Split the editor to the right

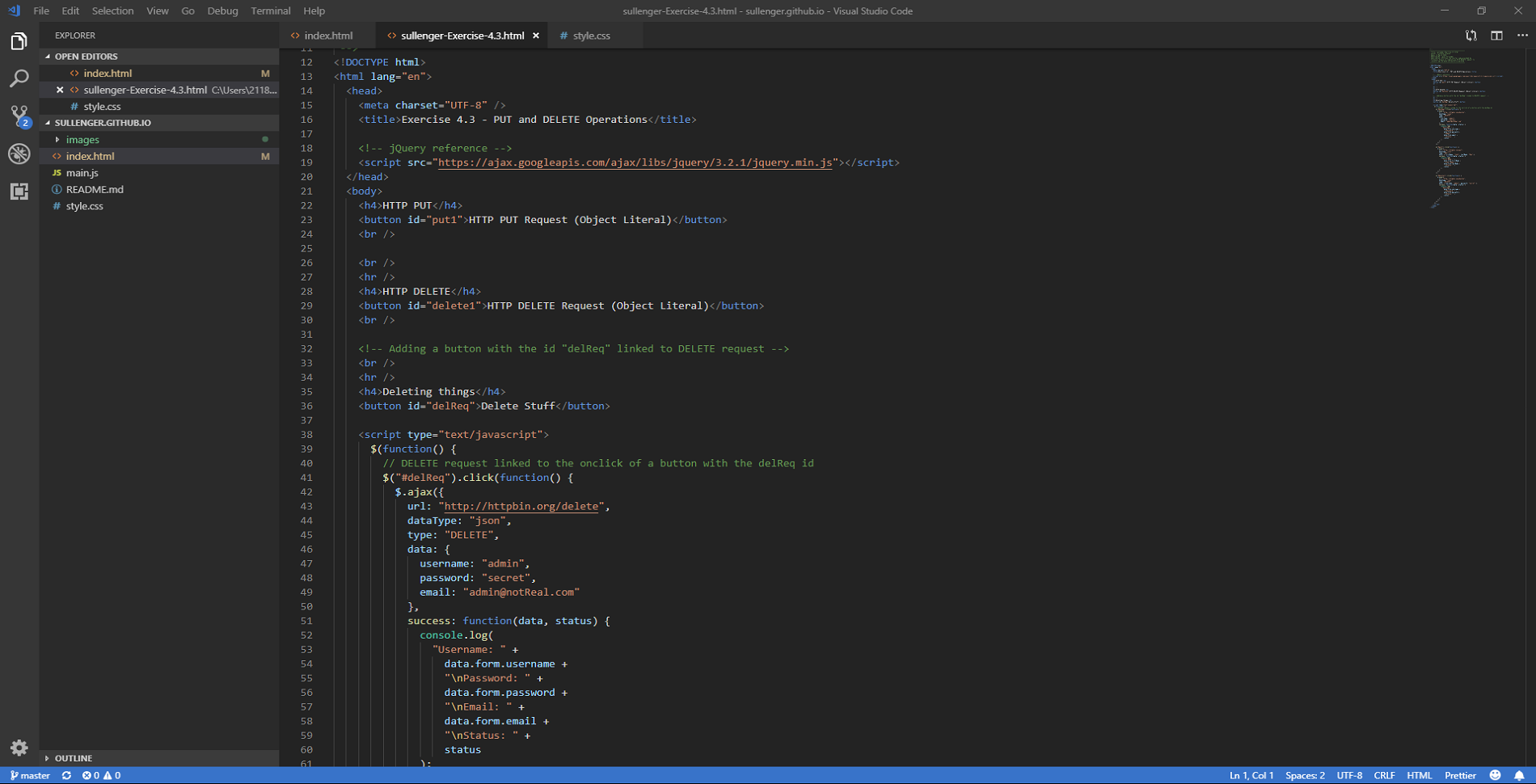pyautogui.click(x=1497, y=36)
